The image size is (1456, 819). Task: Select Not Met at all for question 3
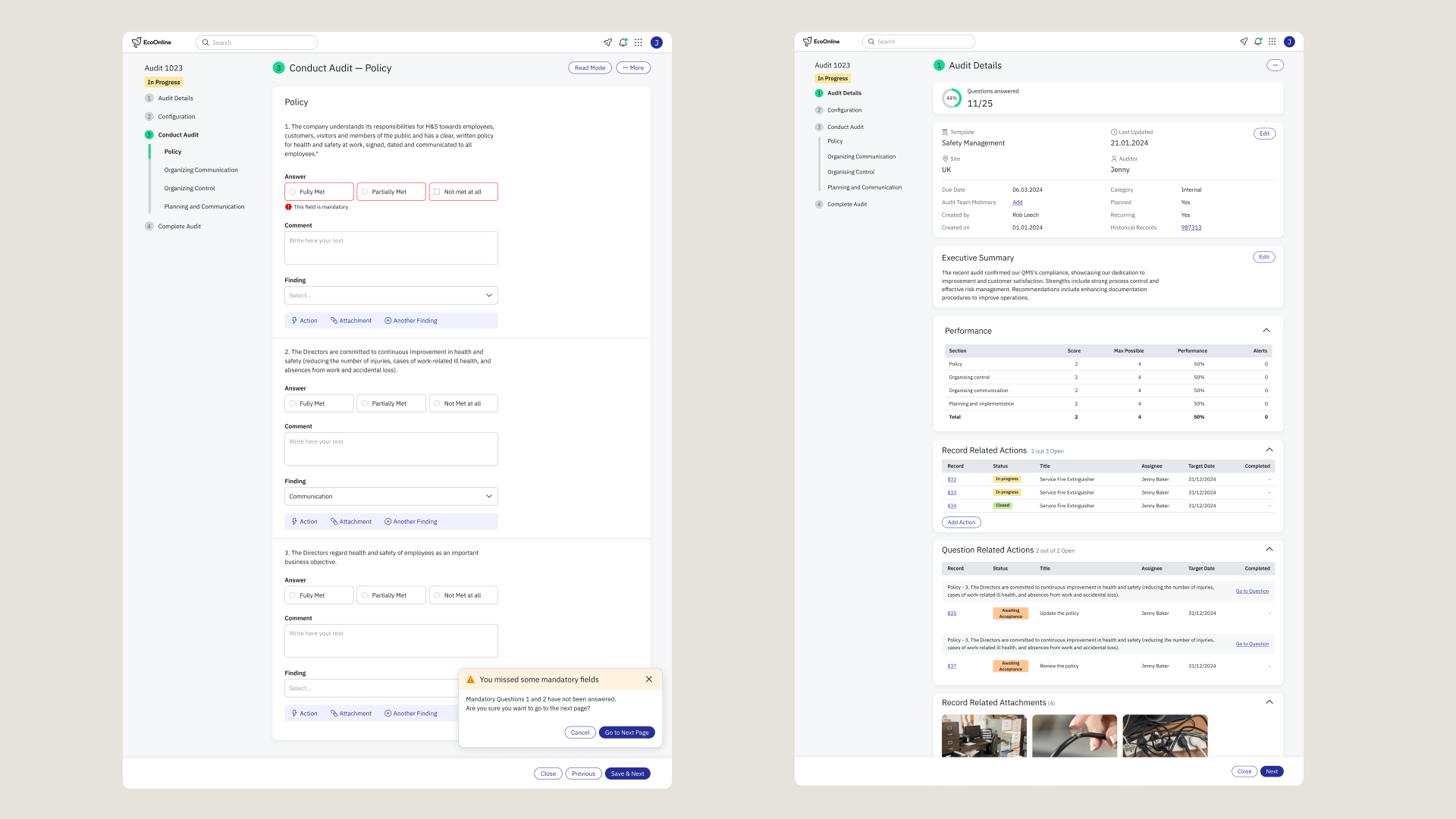coord(463,595)
